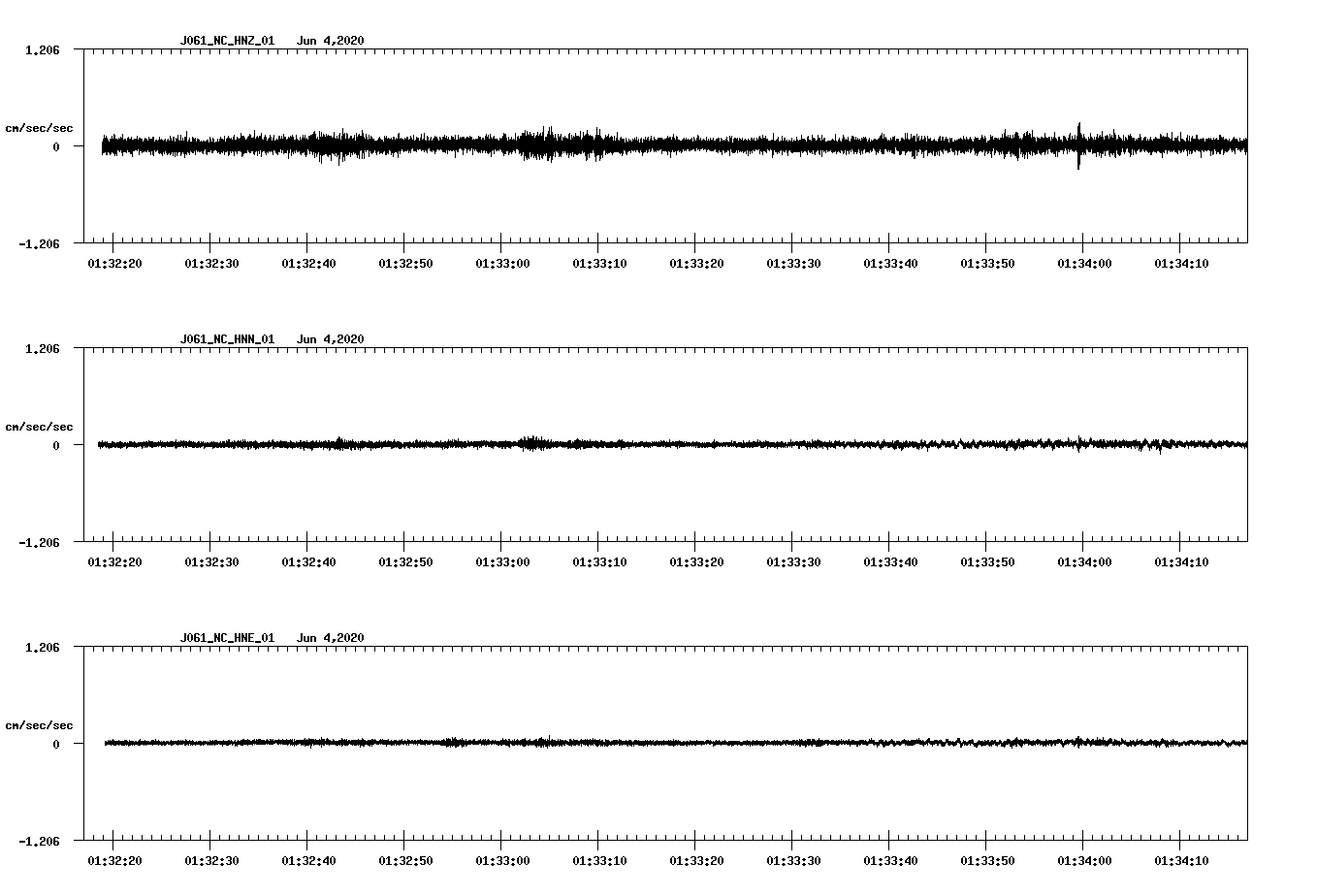Click the -1.206 lower limit on HNZ plot
This screenshot has height=896, width=1317.
(39, 243)
